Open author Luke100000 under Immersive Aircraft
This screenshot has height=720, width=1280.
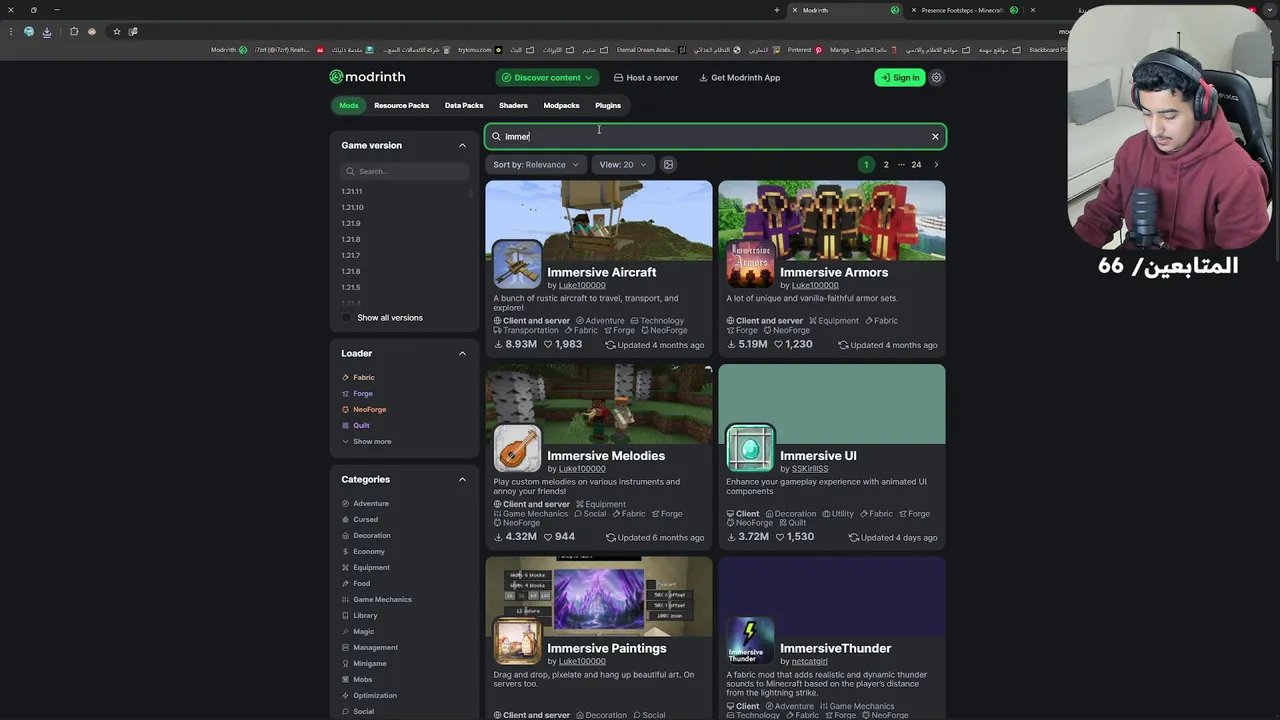coord(582,285)
